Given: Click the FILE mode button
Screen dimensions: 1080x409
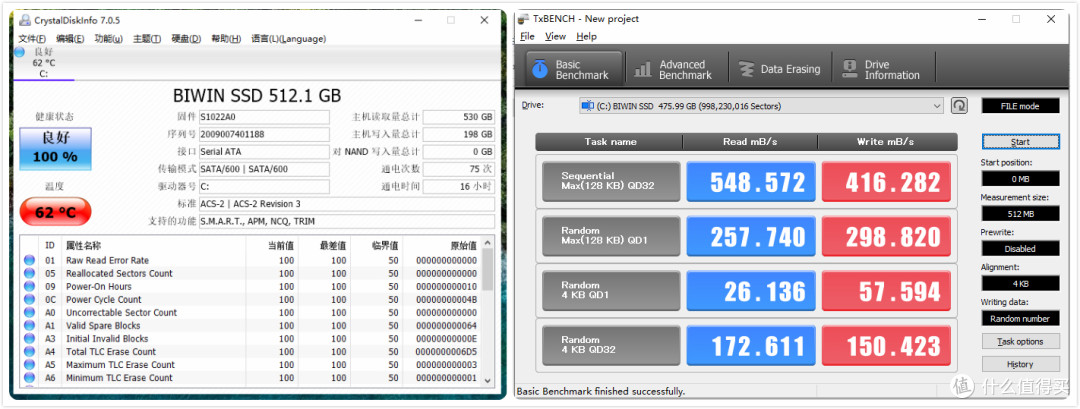Looking at the screenshot, I should (x=1021, y=106).
